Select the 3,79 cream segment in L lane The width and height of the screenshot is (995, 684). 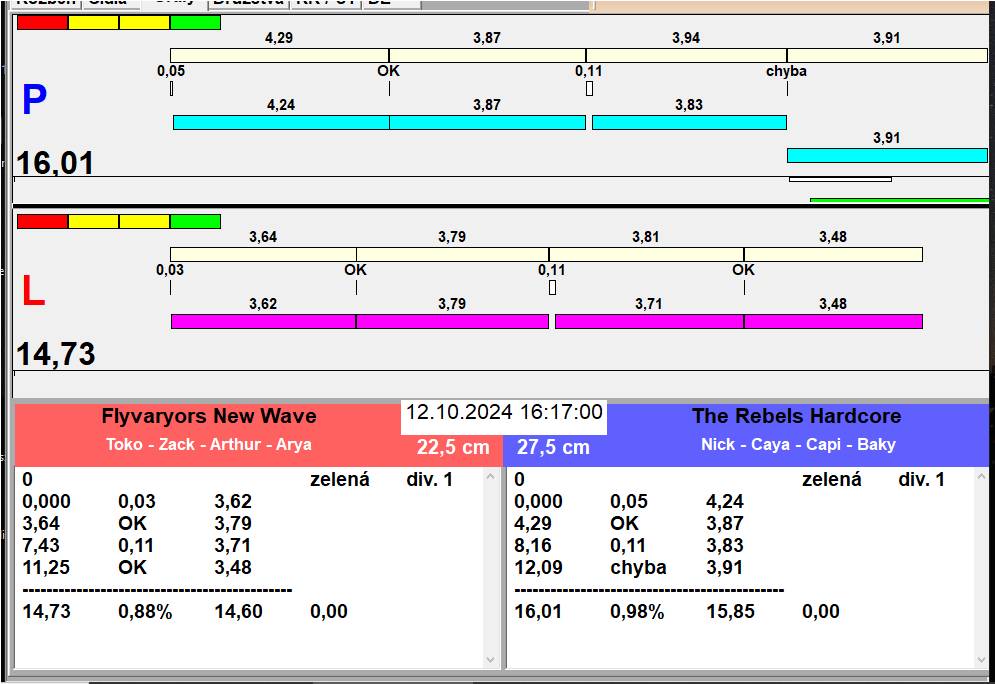[x=452, y=254]
